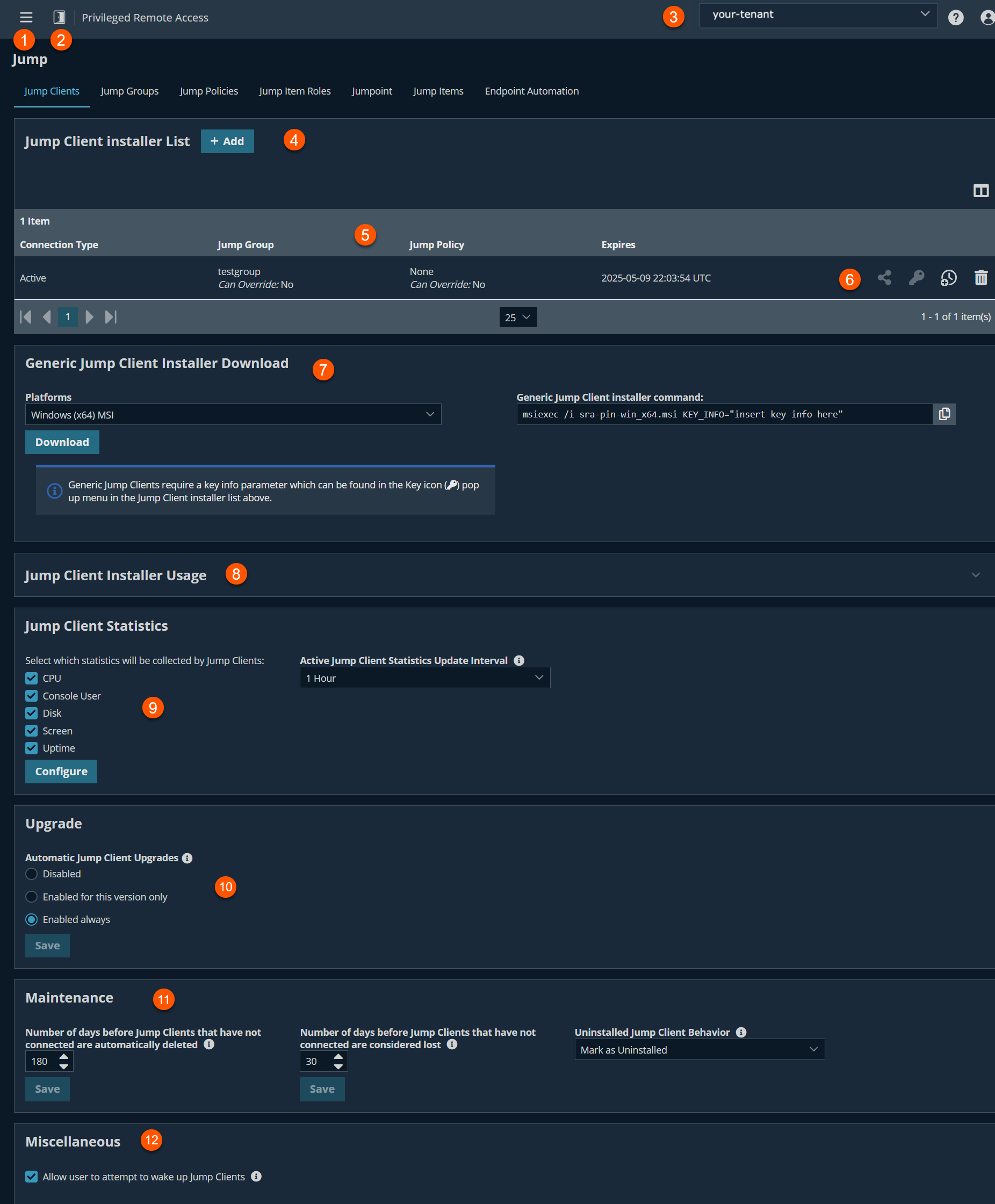995x1204 pixels.
Task: Open the help question mark icon
Action: (x=955, y=18)
